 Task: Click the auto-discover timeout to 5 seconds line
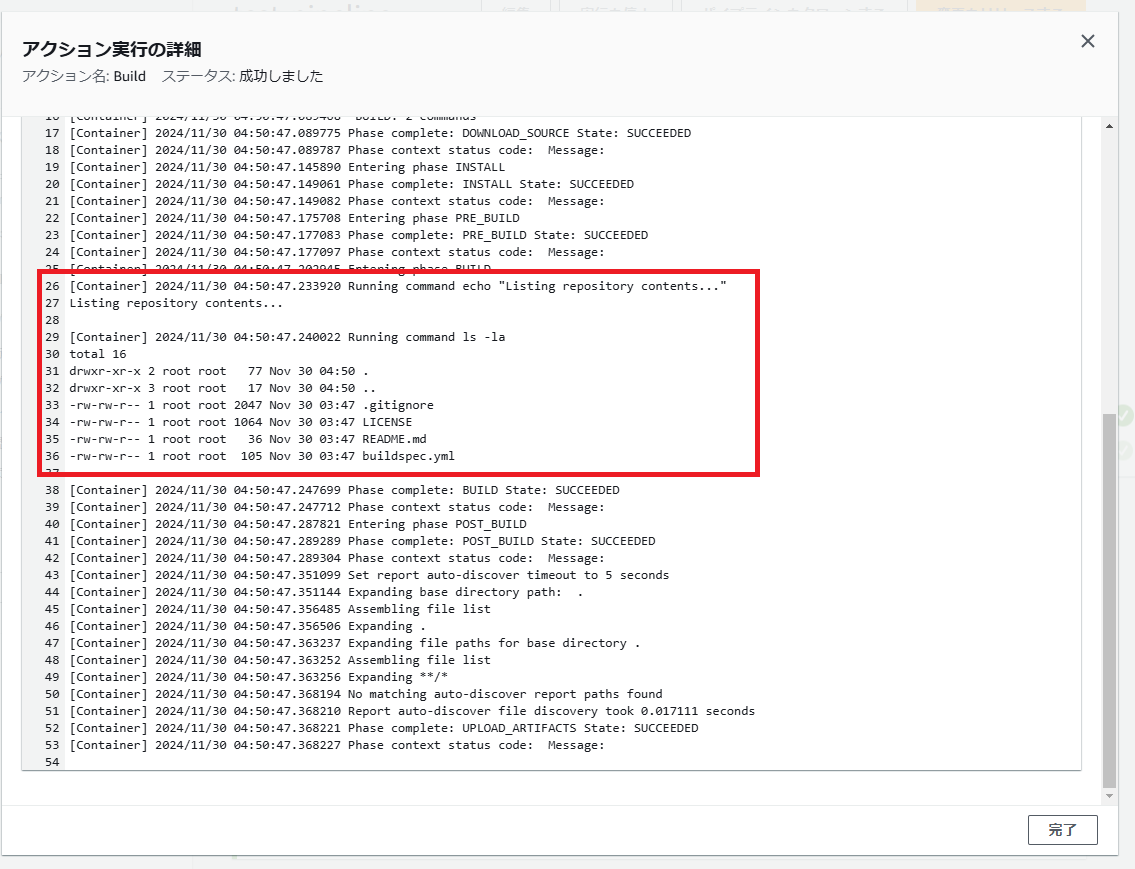pos(369,575)
